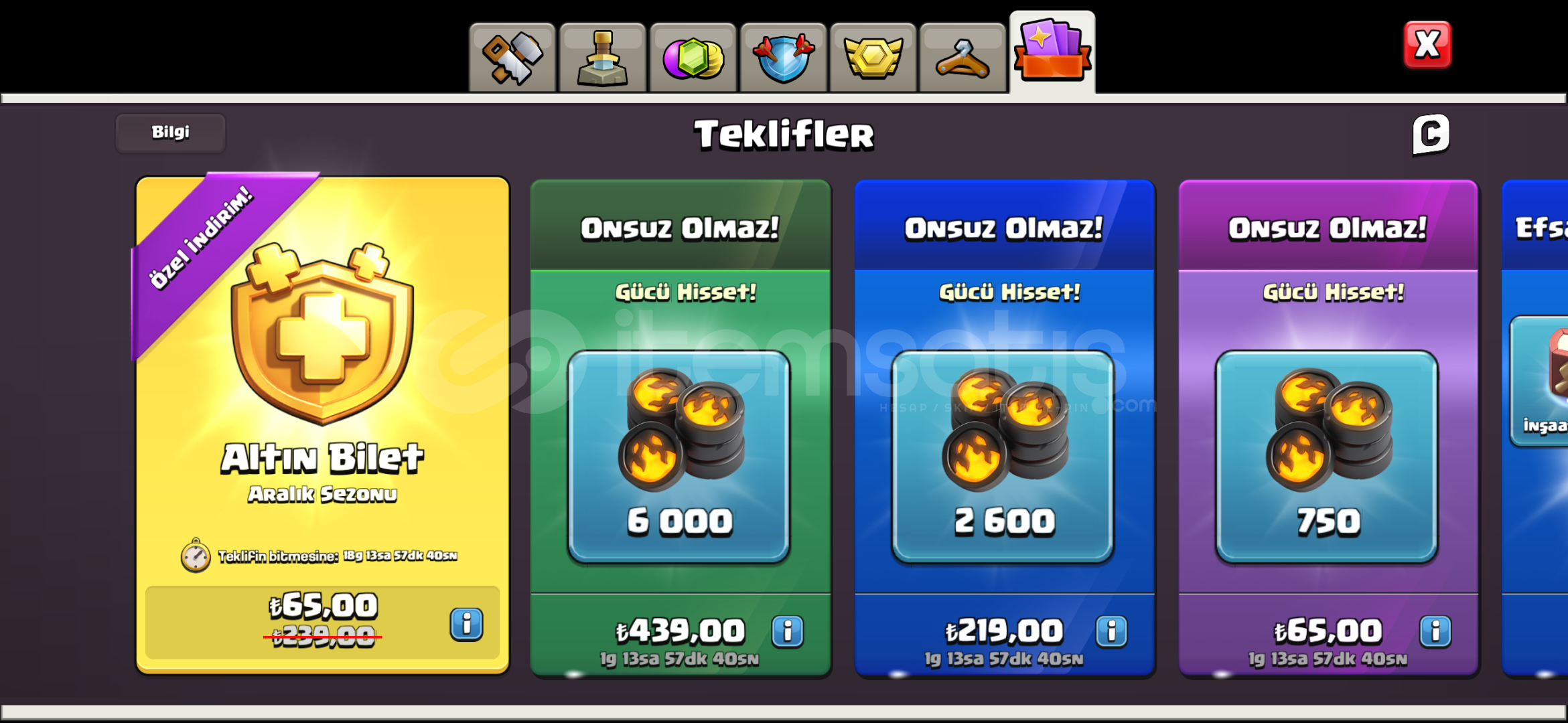Image resolution: width=1568 pixels, height=723 pixels.
Task: Click the Bilgi button
Action: [x=170, y=133]
